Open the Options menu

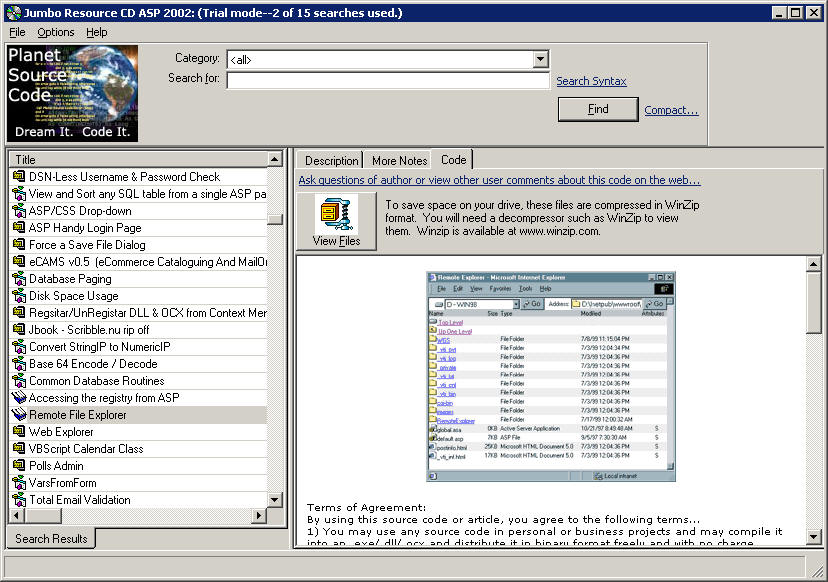[x=55, y=32]
